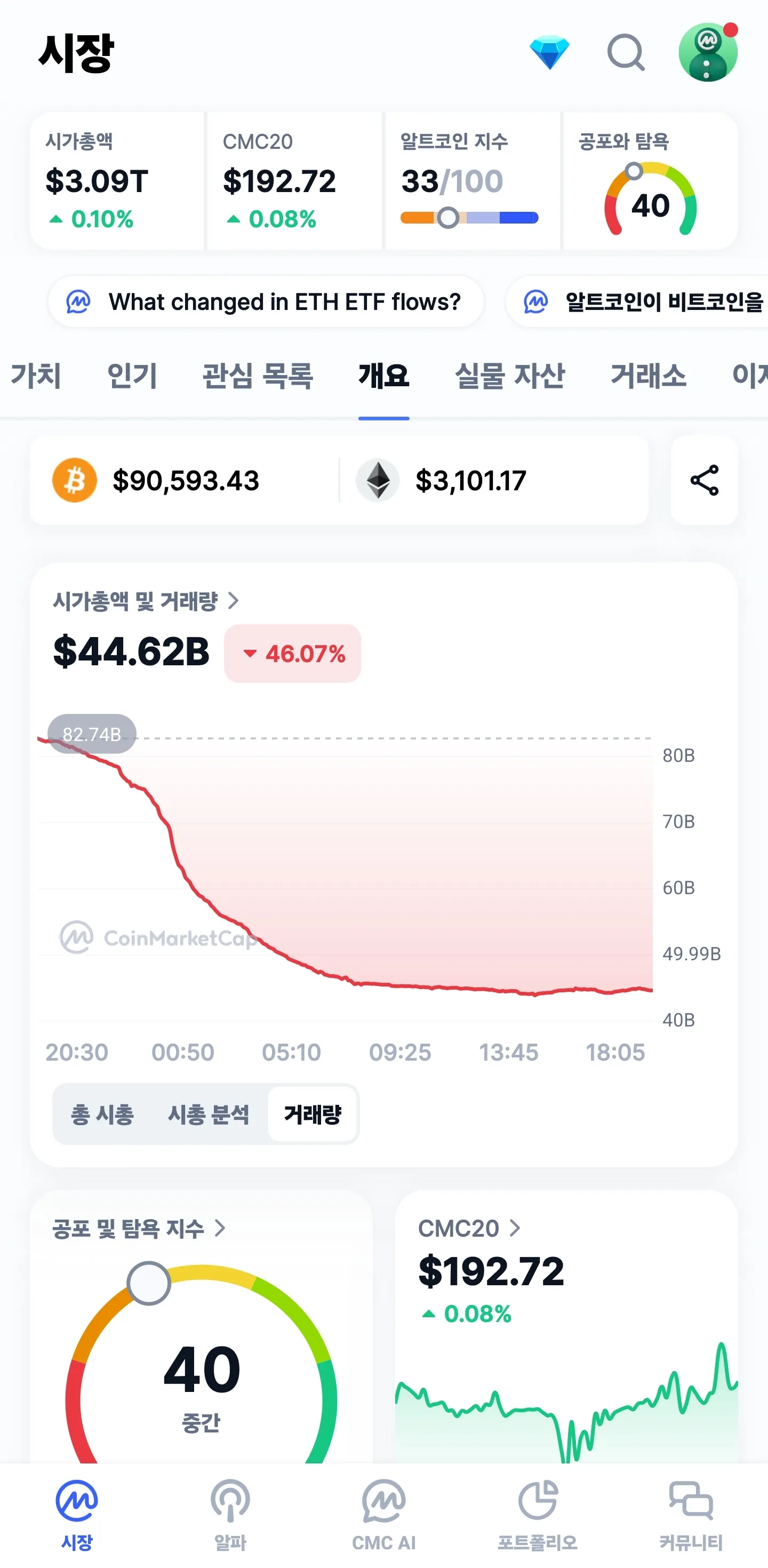
Task: Switch chart to 총 시총 view
Action: 102,1115
